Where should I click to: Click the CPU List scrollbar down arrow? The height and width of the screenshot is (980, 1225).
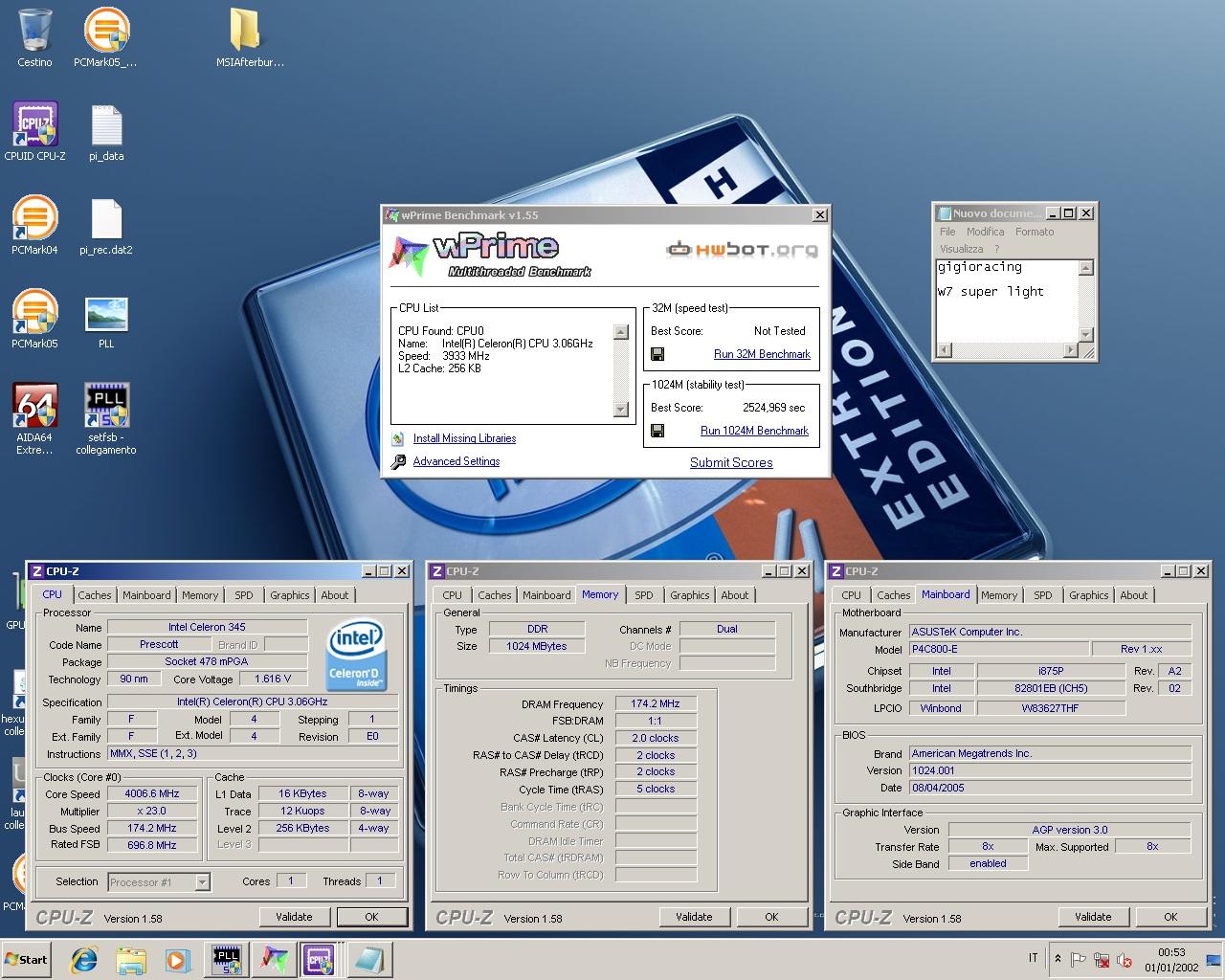620,410
